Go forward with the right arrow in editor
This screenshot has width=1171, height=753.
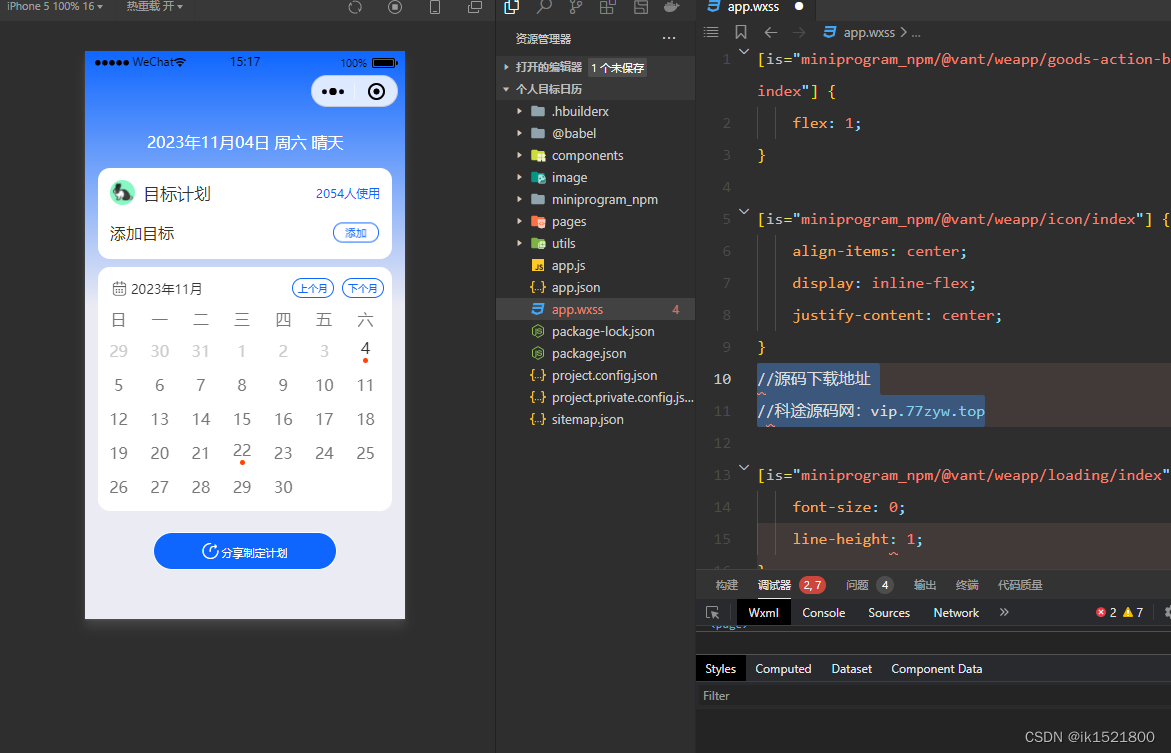point(799,32)
